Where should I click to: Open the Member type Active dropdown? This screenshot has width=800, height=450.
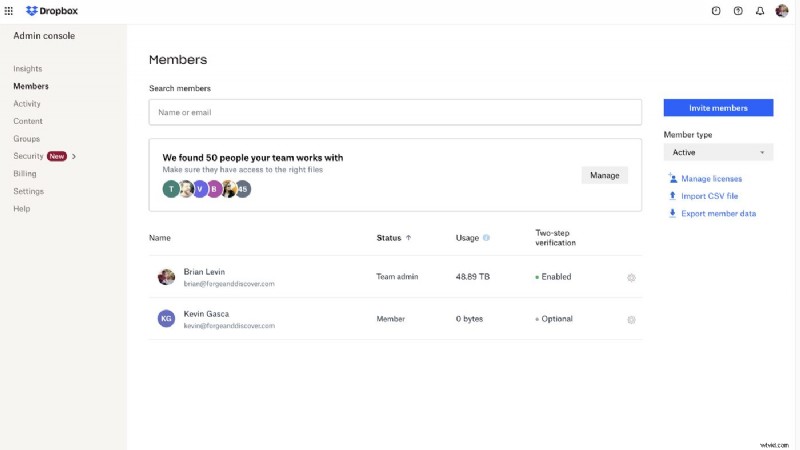(718, 153)
